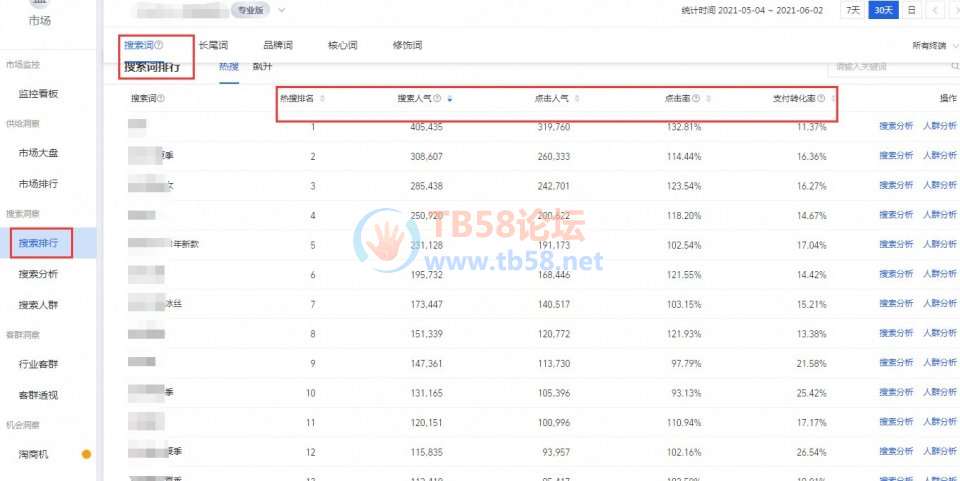
Task: Select the 7天 time range
Action: pyautogui.click(x=852, y=10)
